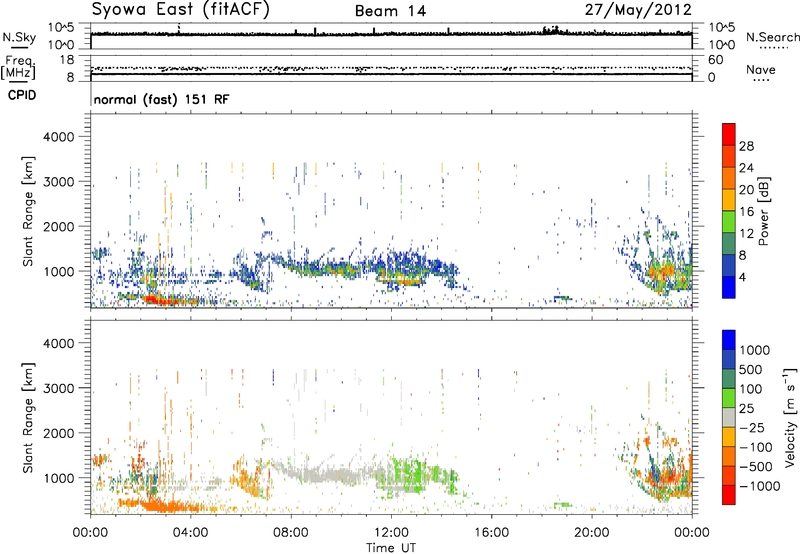The height and width of the screenshot is (554, 800).
Task: Click velocity scale value '1000'
Action: tap(755, 350)
